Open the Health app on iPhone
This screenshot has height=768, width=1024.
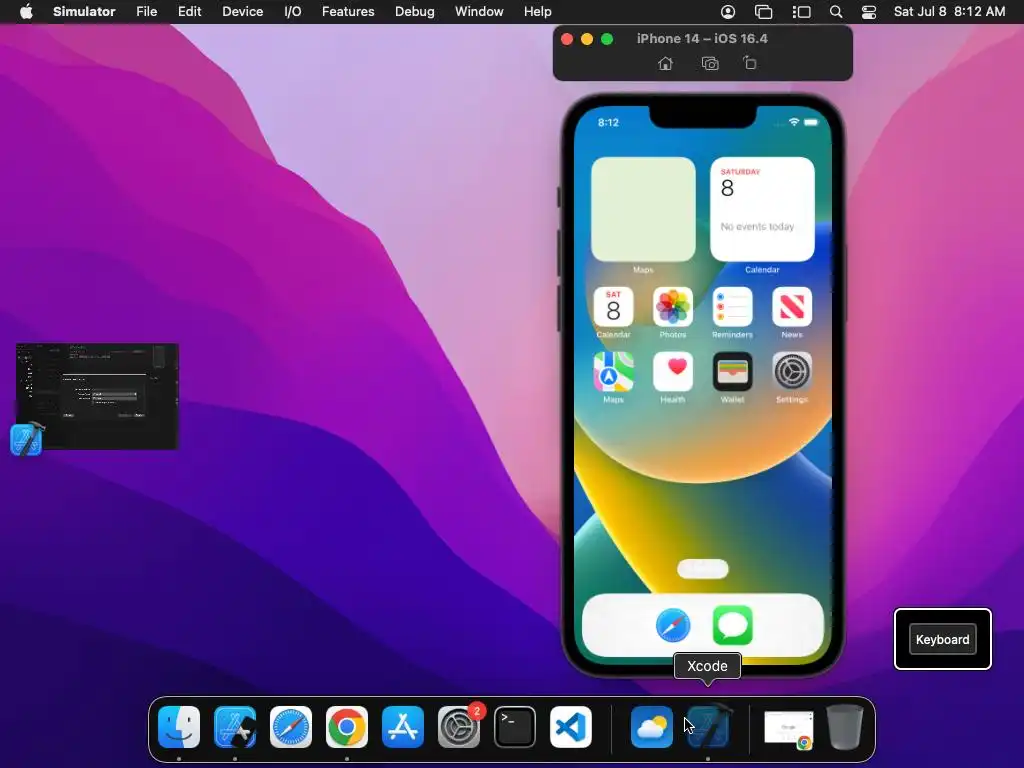pyautogui.click(x=673, y=372)
